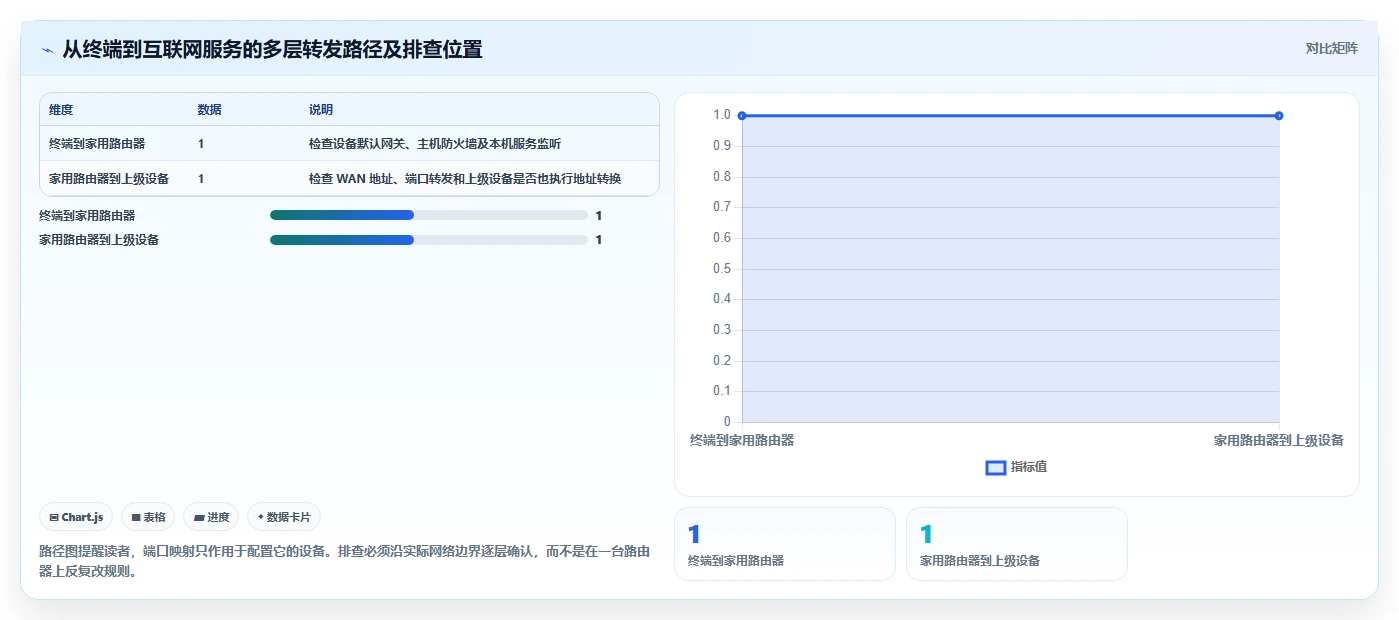This screenshot has width=1399, height=620.
Task: Select table cell 终端到家用路由器
Action: point(97,144)
